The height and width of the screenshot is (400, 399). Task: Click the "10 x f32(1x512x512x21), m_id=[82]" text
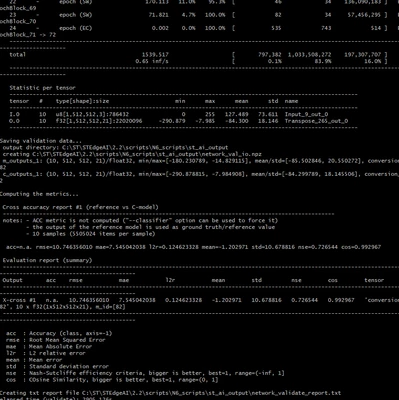[71, 307]
